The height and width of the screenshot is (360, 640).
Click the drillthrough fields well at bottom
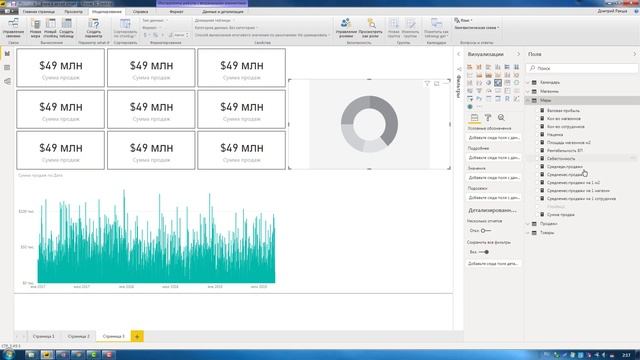[494, 264]
